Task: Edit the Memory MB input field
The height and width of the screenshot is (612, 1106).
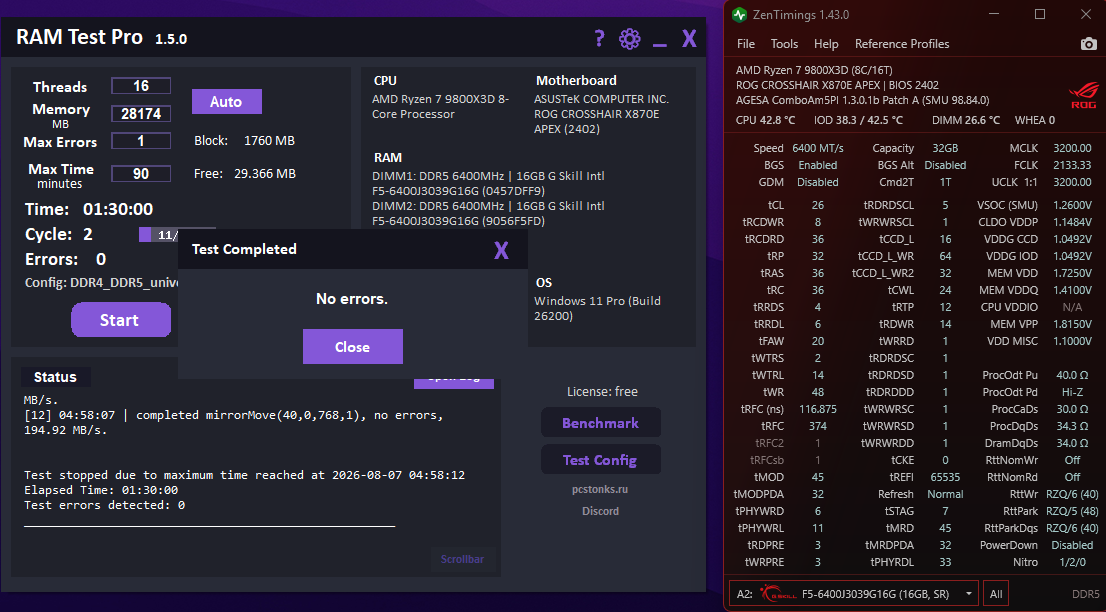Action: click(x=141, y=114)
